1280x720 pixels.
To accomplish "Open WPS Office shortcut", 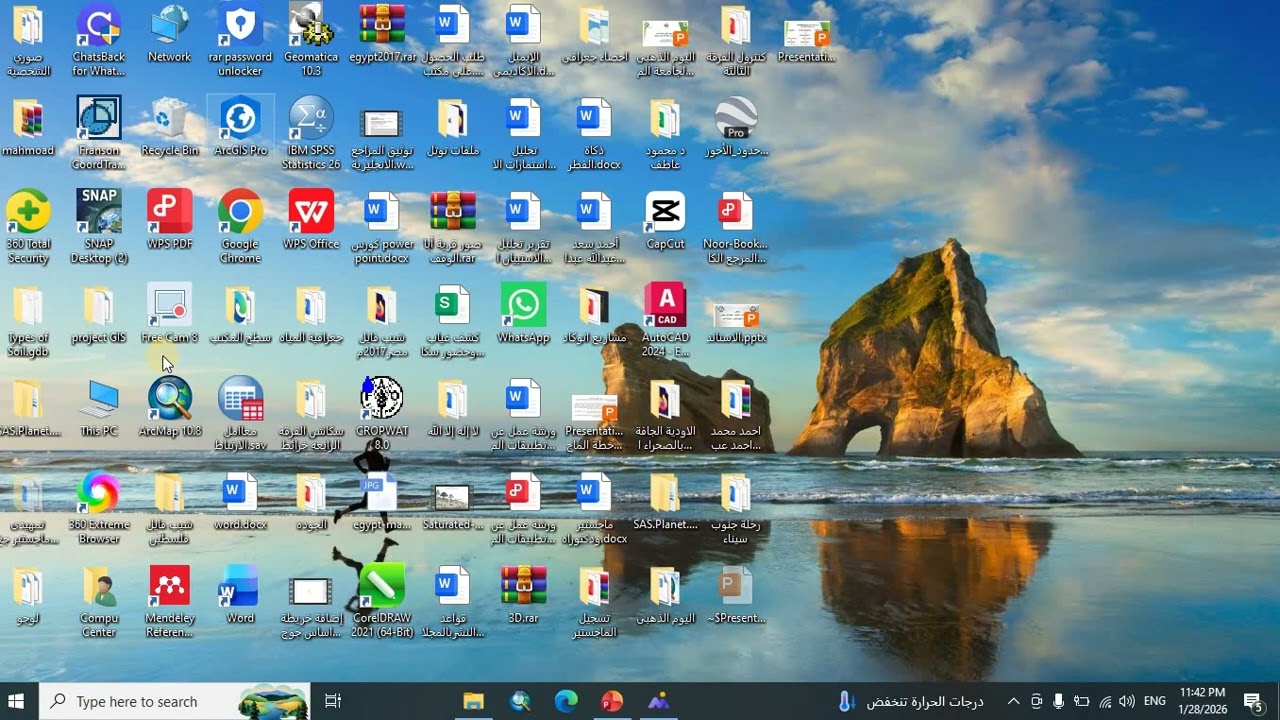I will (x=311, y=220).
